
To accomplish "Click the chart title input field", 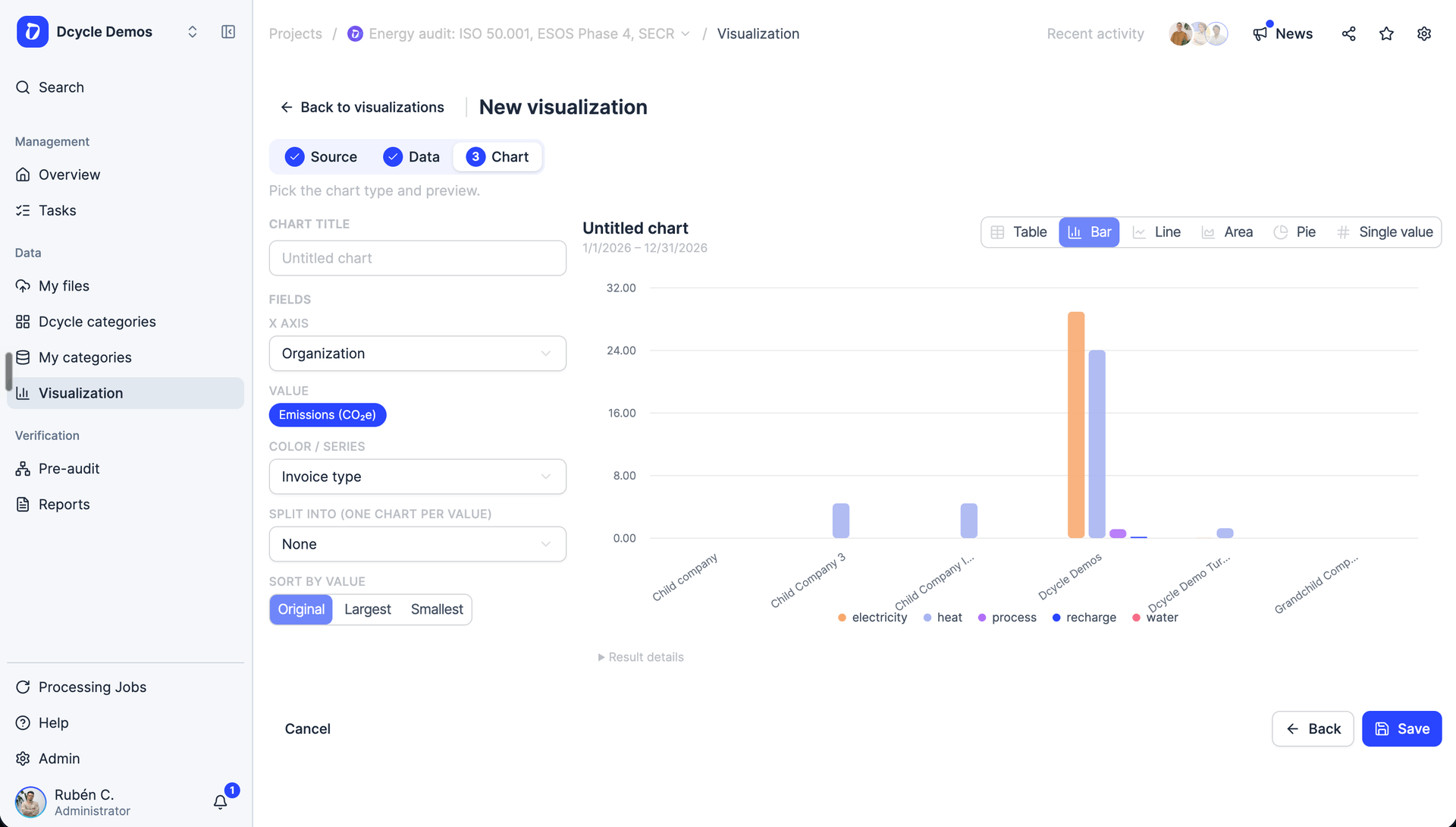I will coord(418,258).
